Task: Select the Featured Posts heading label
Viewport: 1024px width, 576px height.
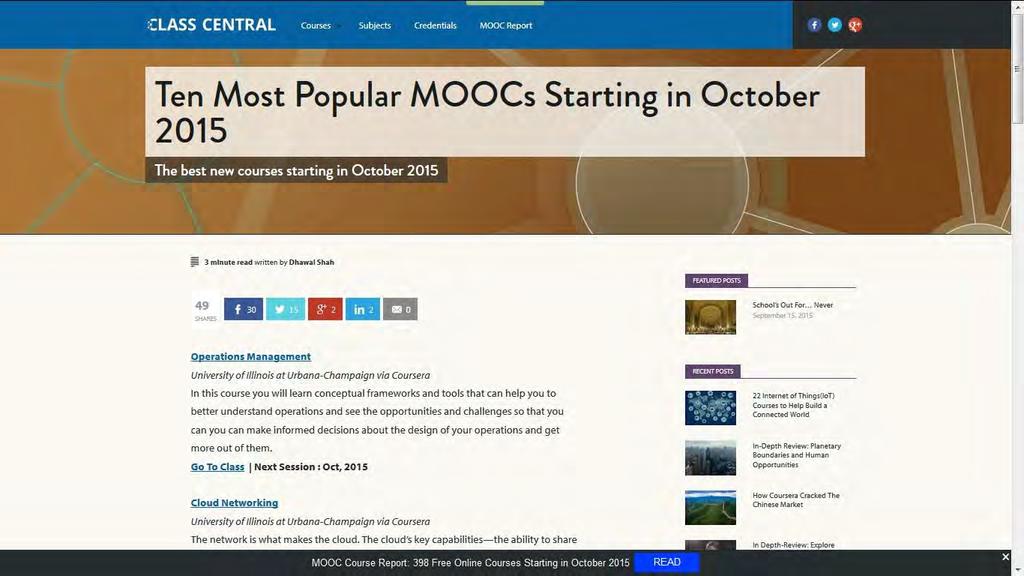Action: click(716, 281)
